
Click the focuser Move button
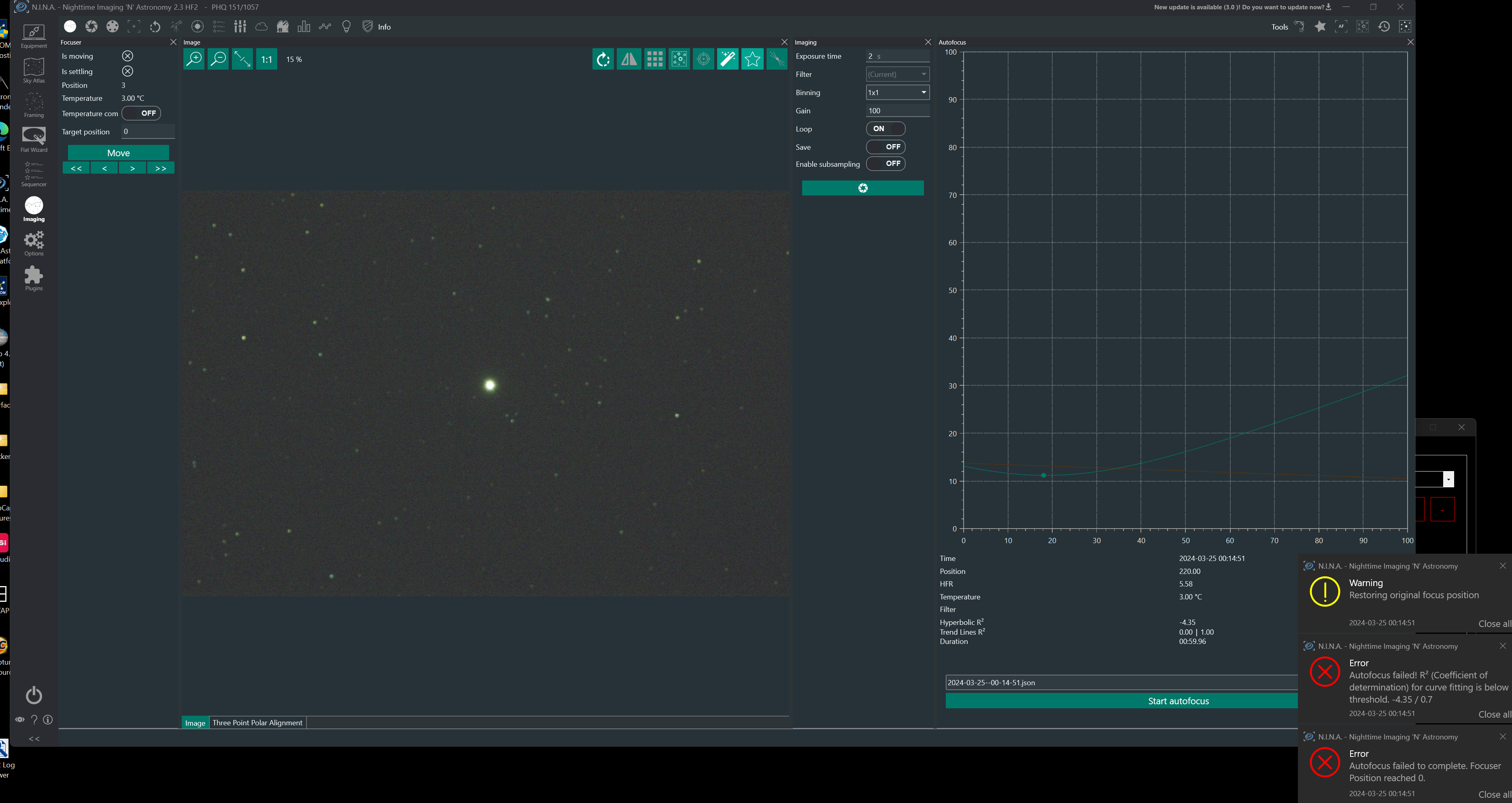point(118,153)
